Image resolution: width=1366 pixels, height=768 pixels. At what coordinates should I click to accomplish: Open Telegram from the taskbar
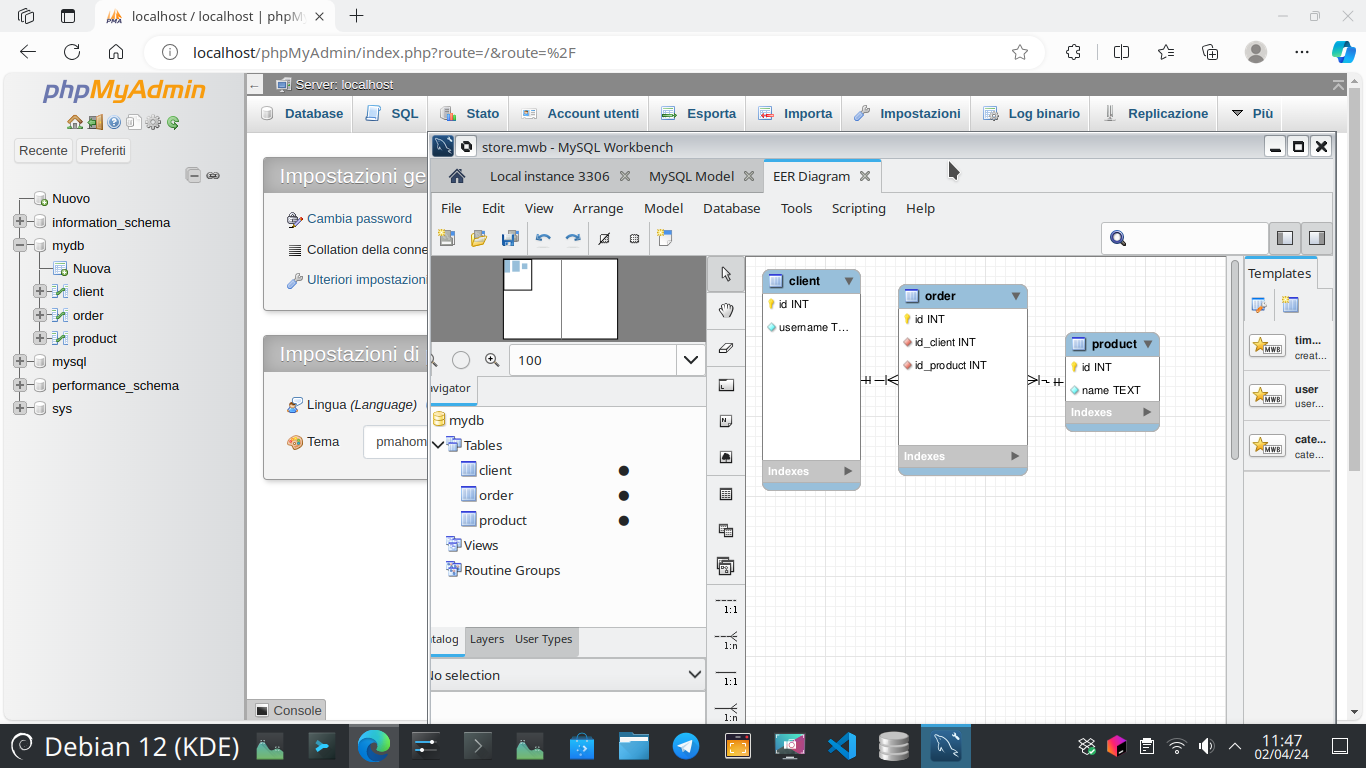click(686, 746)
